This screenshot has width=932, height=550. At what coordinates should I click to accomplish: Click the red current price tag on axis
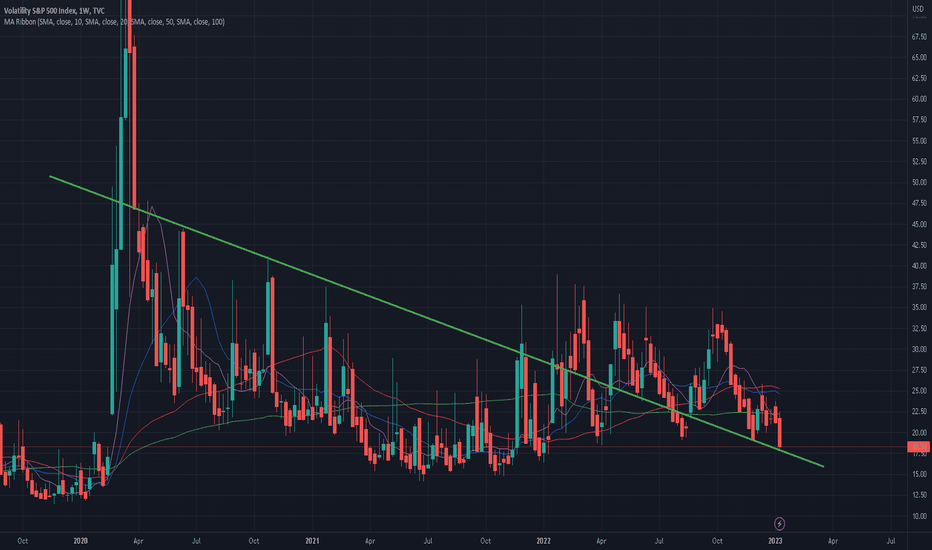pos(919,447)
